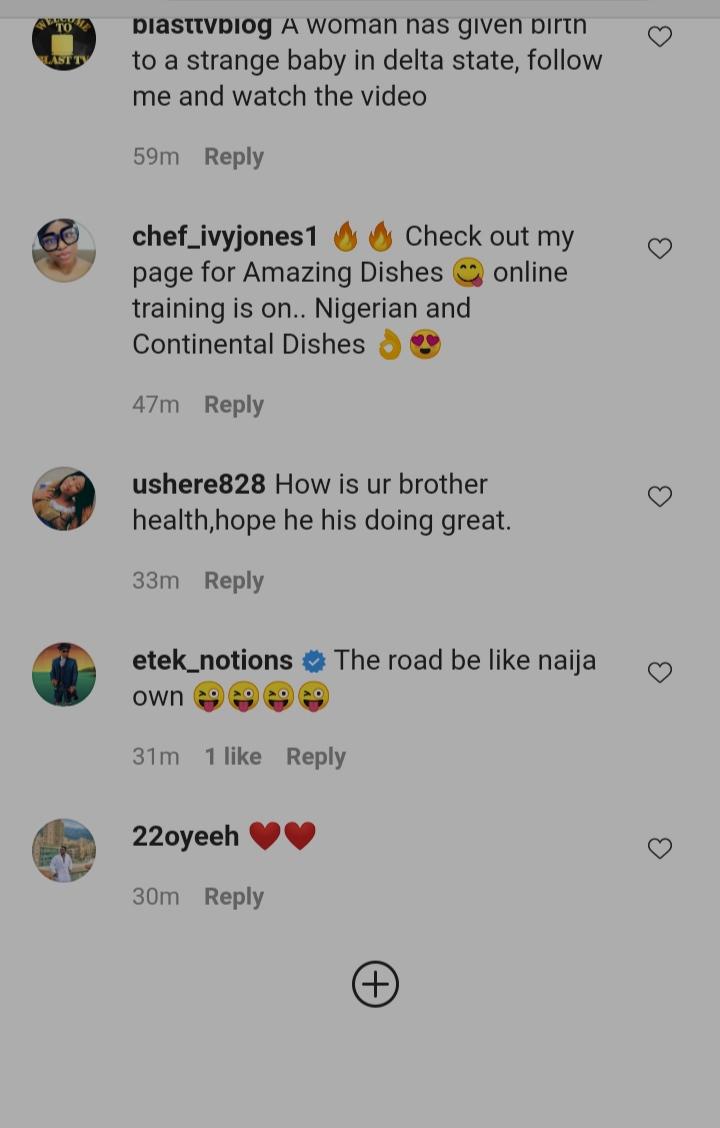View ushere828 profile photo
This screenshot has width=720, height=1128.
coord(64,498)
